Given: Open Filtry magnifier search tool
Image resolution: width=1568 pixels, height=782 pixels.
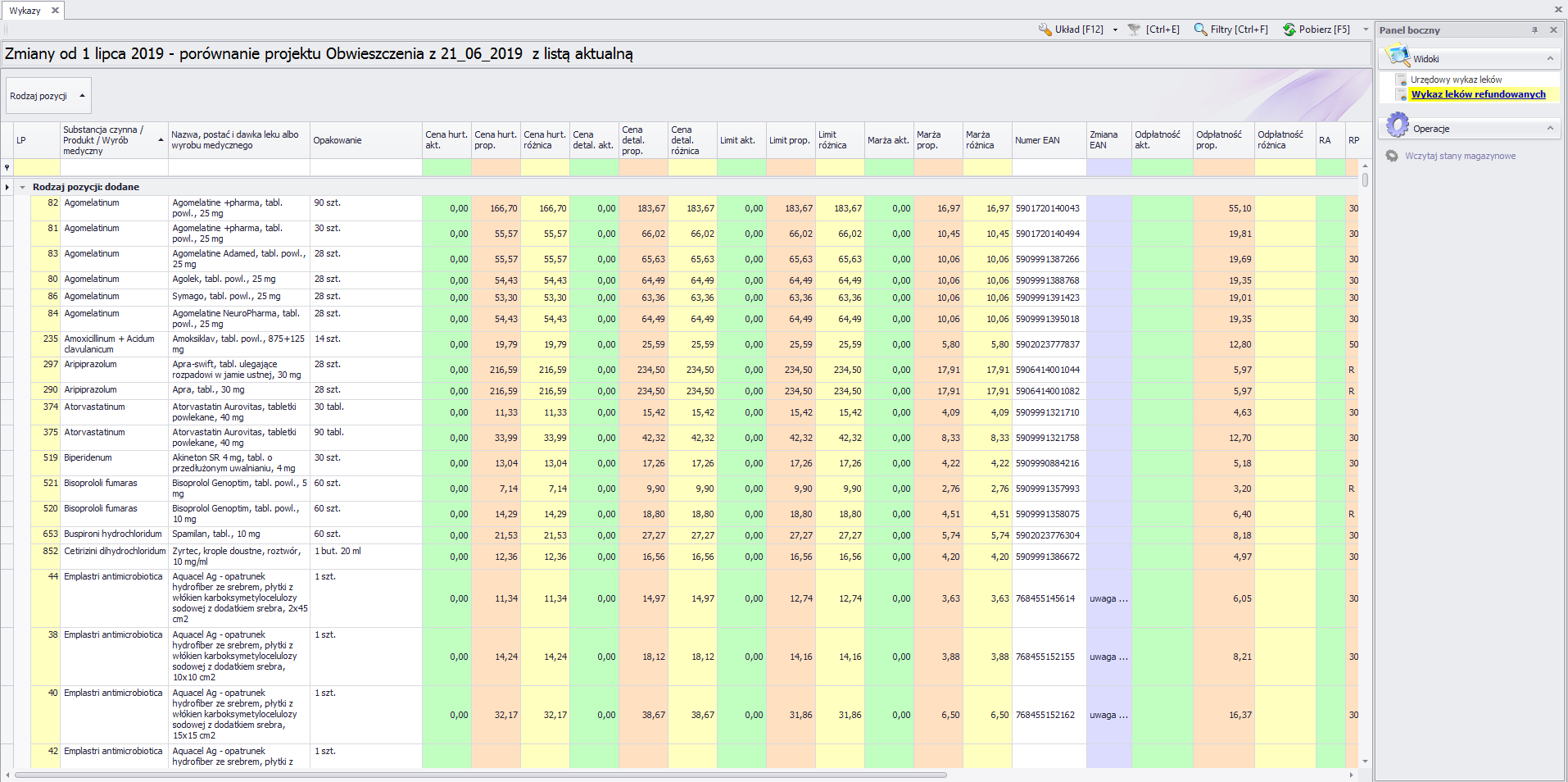Looking at the screenshot, I should (x=1201, y=30).
